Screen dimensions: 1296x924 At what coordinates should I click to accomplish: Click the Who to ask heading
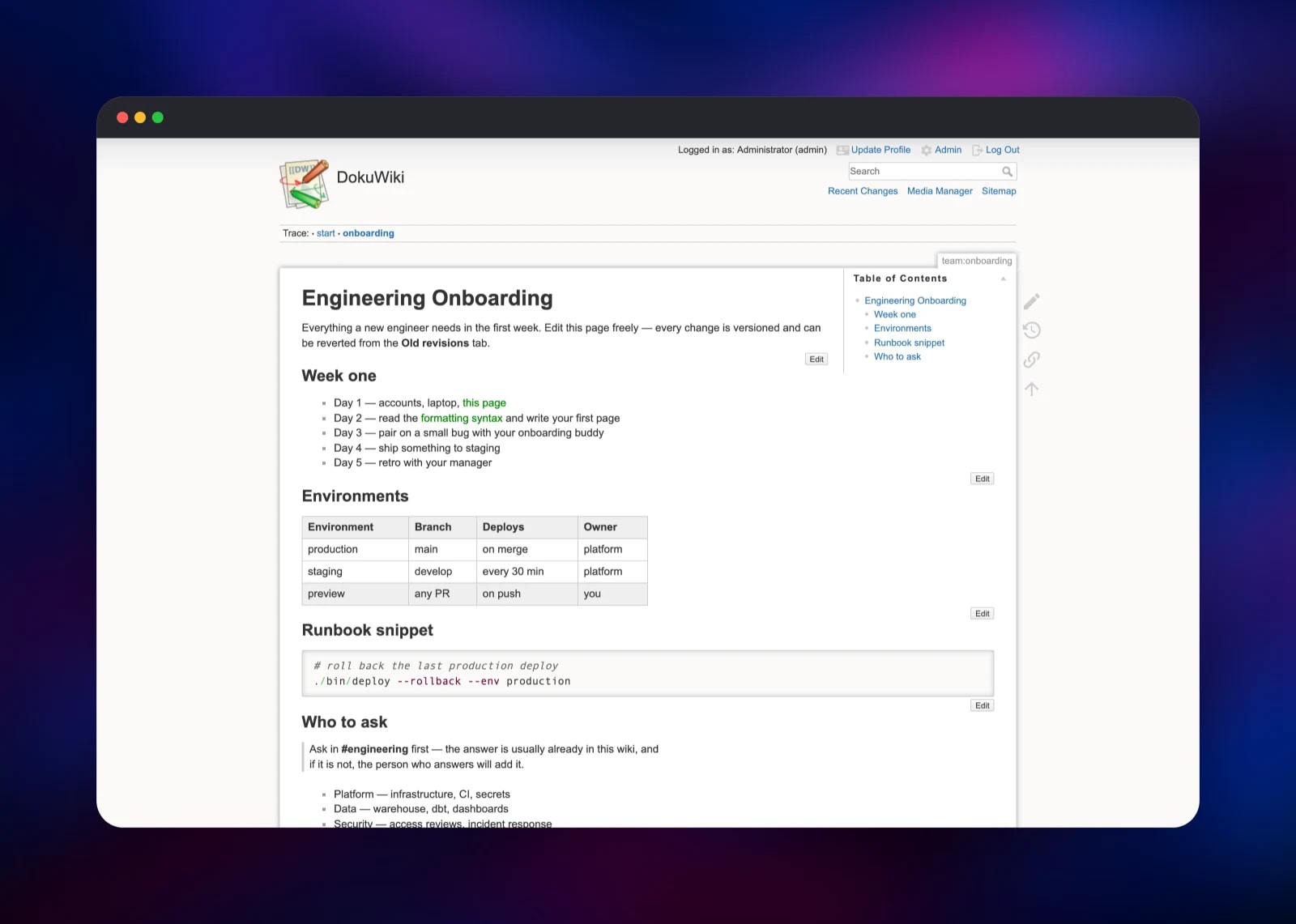[344, 722]
